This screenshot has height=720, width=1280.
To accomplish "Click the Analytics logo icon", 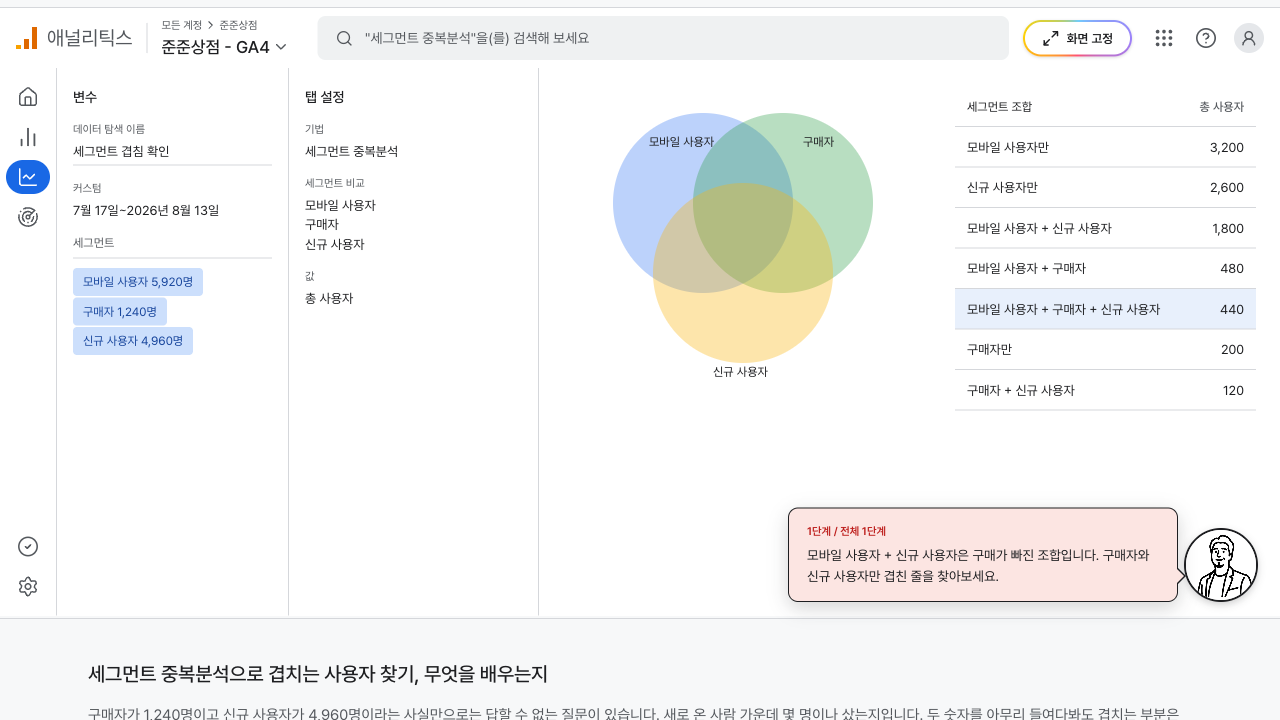I will click(26, 38).
